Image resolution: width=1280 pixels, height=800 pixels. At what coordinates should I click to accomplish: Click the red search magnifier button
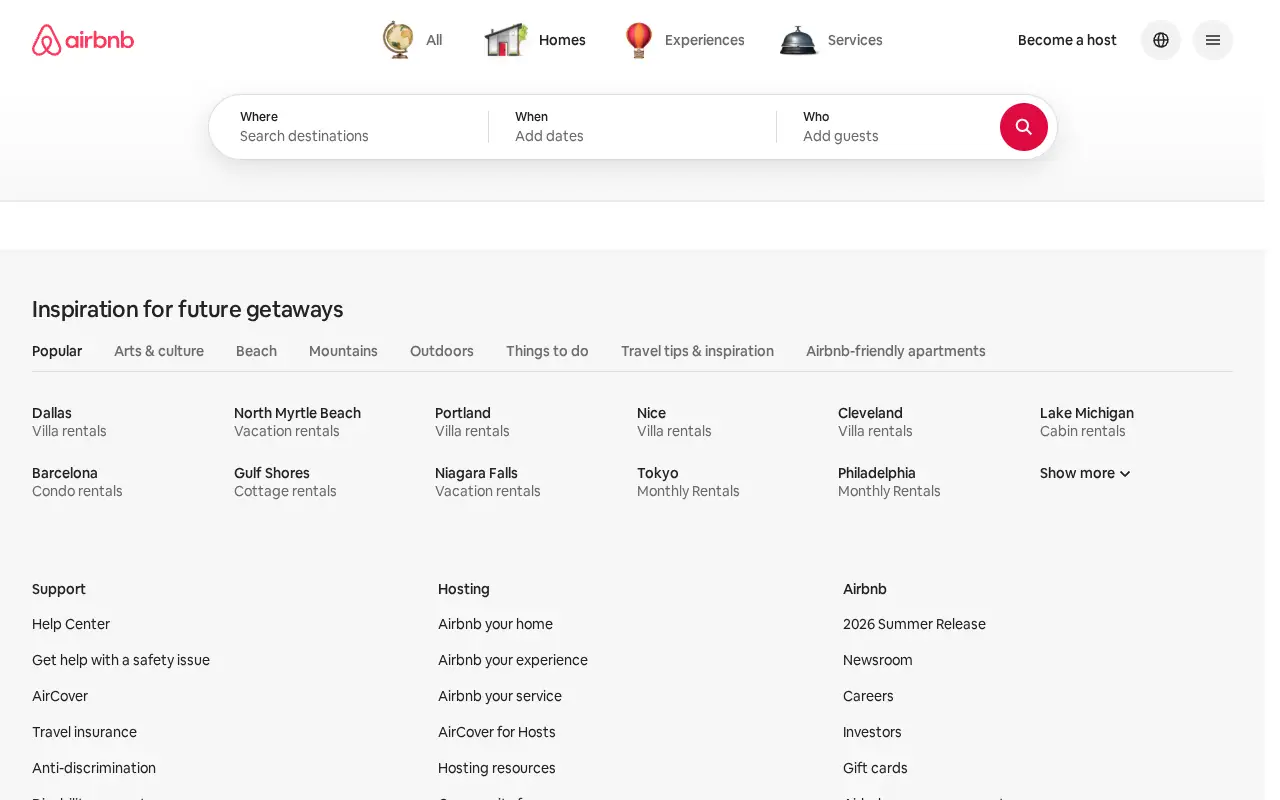point(1024,127)
